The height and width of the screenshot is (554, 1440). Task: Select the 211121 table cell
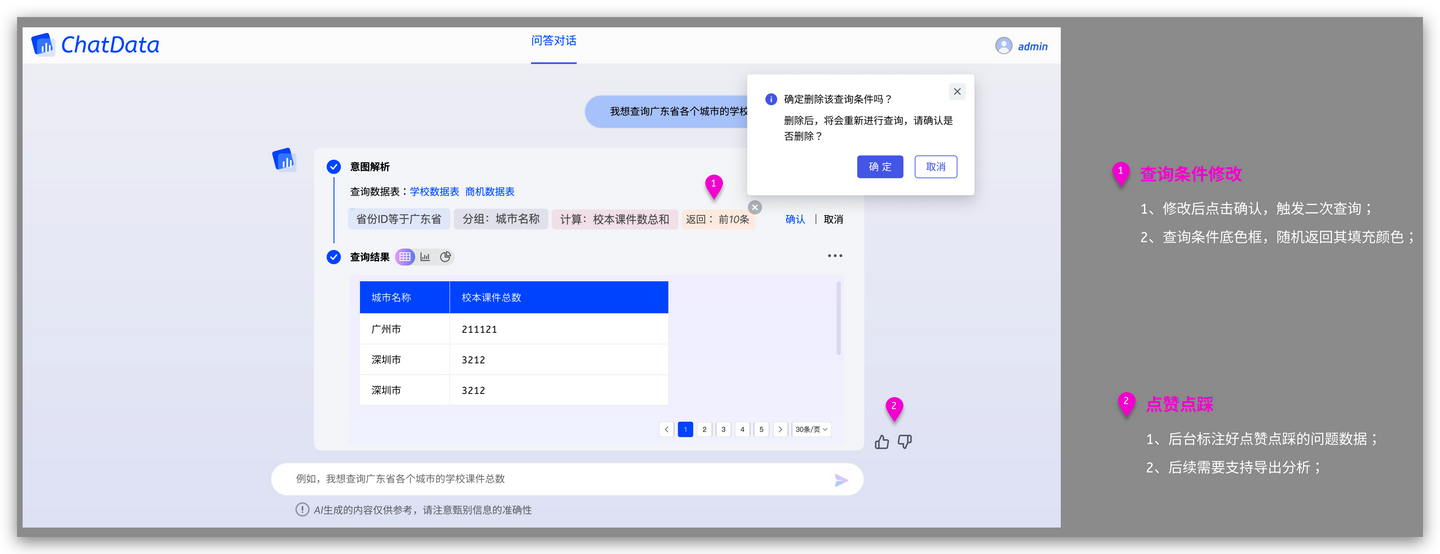coord(559,329)
